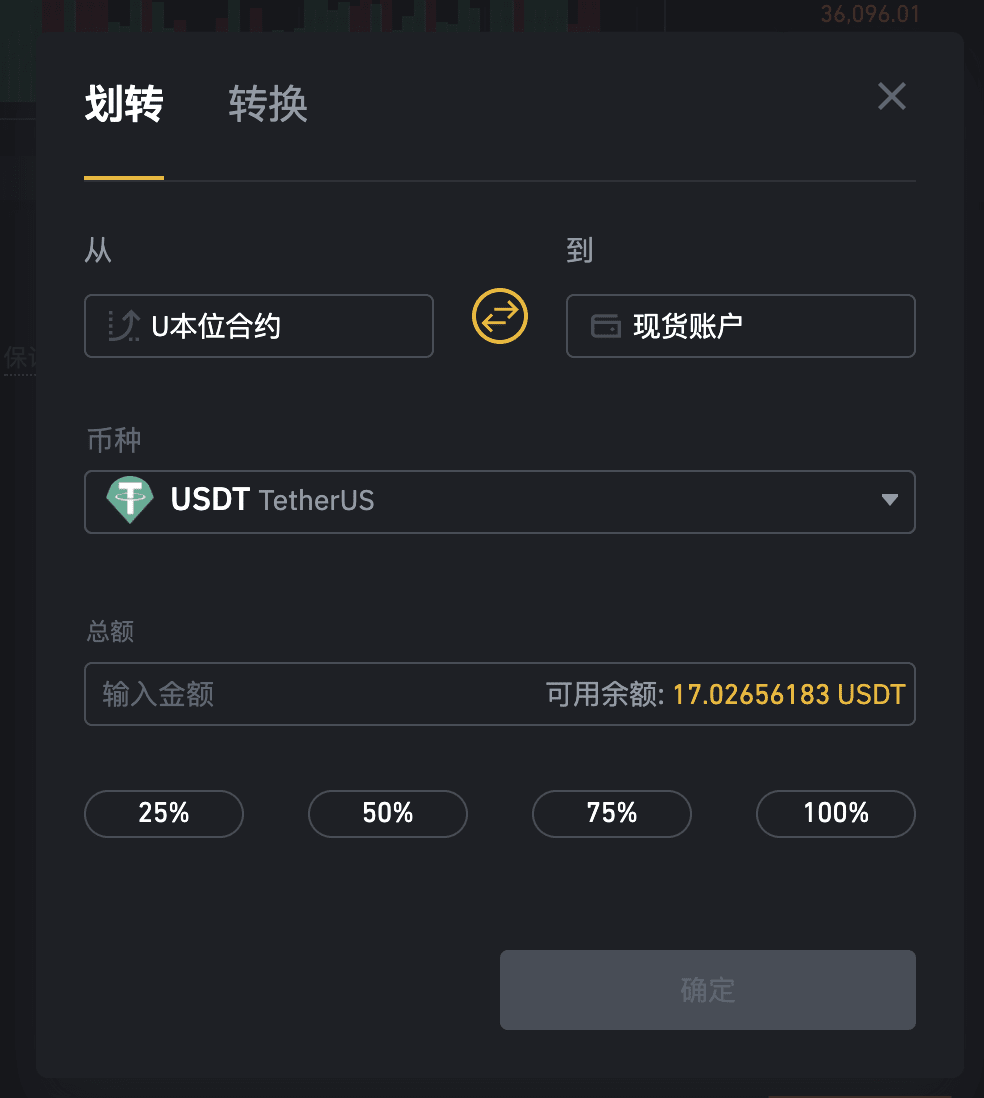Confirm transfer with the 确定 button
This screenshot has height=1098, width=984.
[x=707, y=990]
